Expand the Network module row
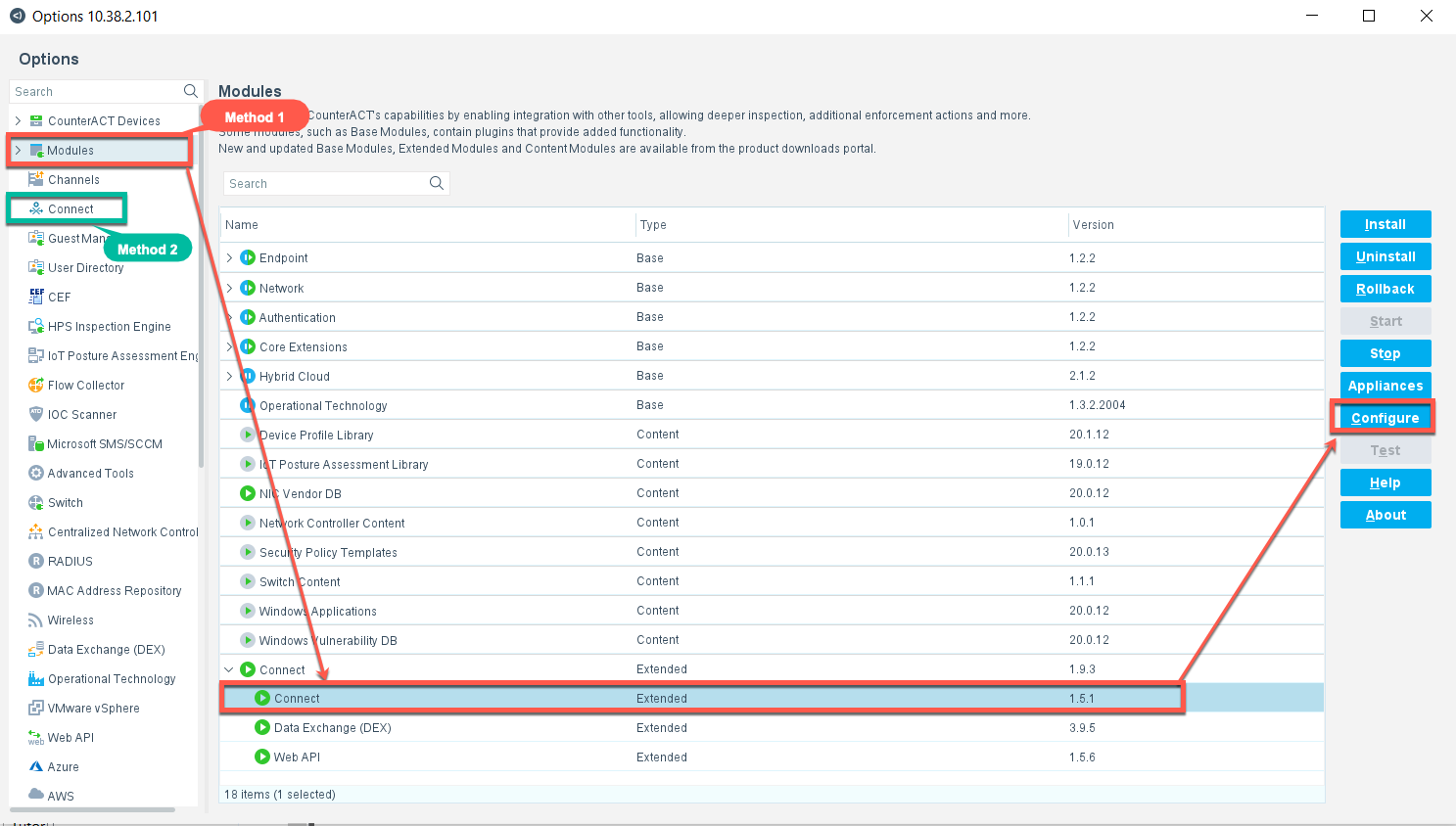The width and height of the screenshot is (1456, 826). pos(230,289)
